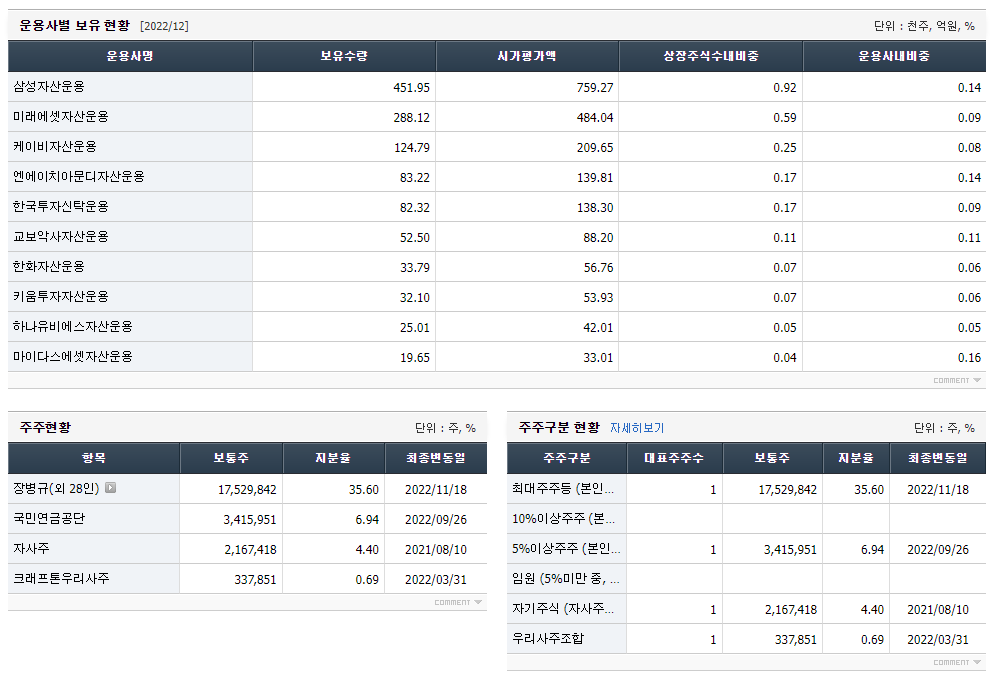Click the 대표주주수 column header
The image size is (990, 676).
click(x=674, y=458)
